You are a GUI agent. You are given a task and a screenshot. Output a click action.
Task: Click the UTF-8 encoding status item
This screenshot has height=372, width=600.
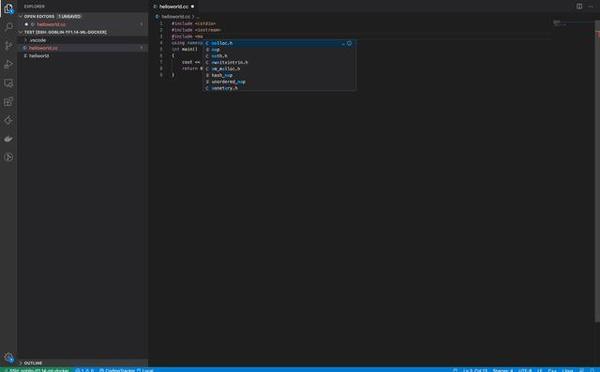point(525,370)
